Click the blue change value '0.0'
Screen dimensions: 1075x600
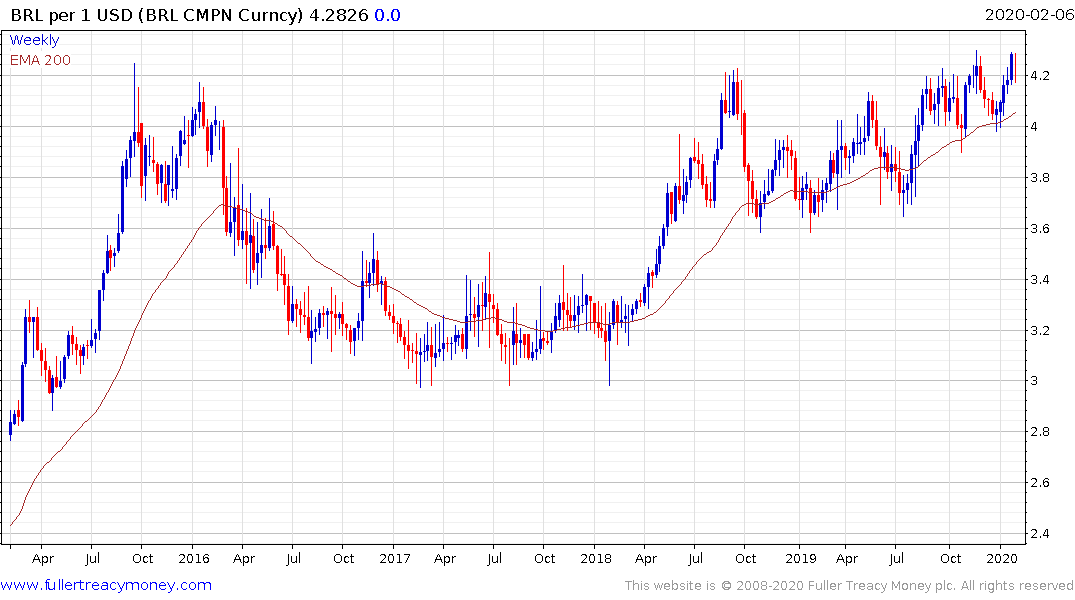tap(387, 15)
